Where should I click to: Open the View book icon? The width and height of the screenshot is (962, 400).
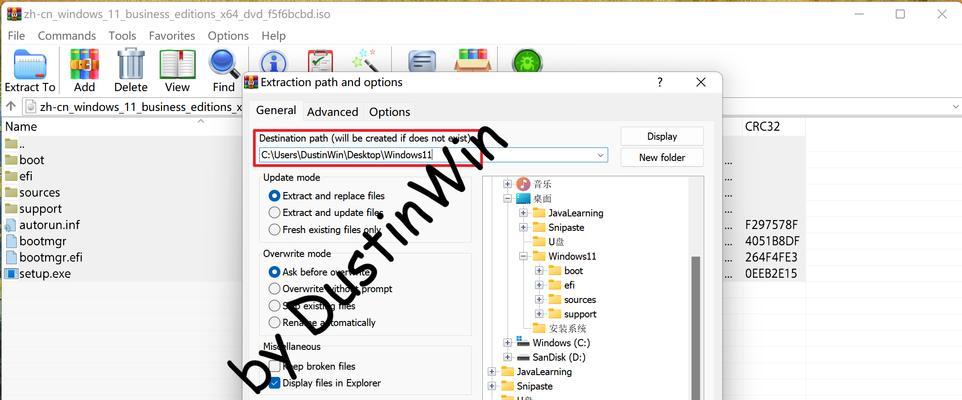click(x=177, y=64)
